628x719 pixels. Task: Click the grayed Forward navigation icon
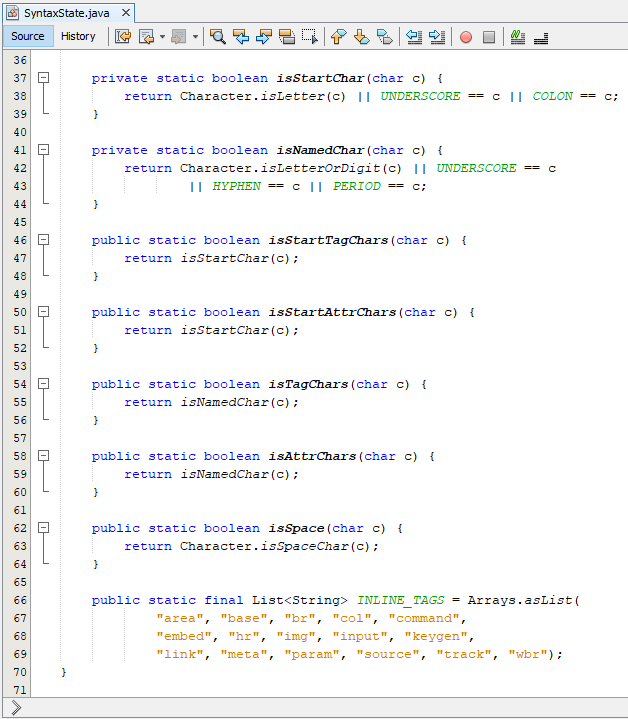(178, 36)
